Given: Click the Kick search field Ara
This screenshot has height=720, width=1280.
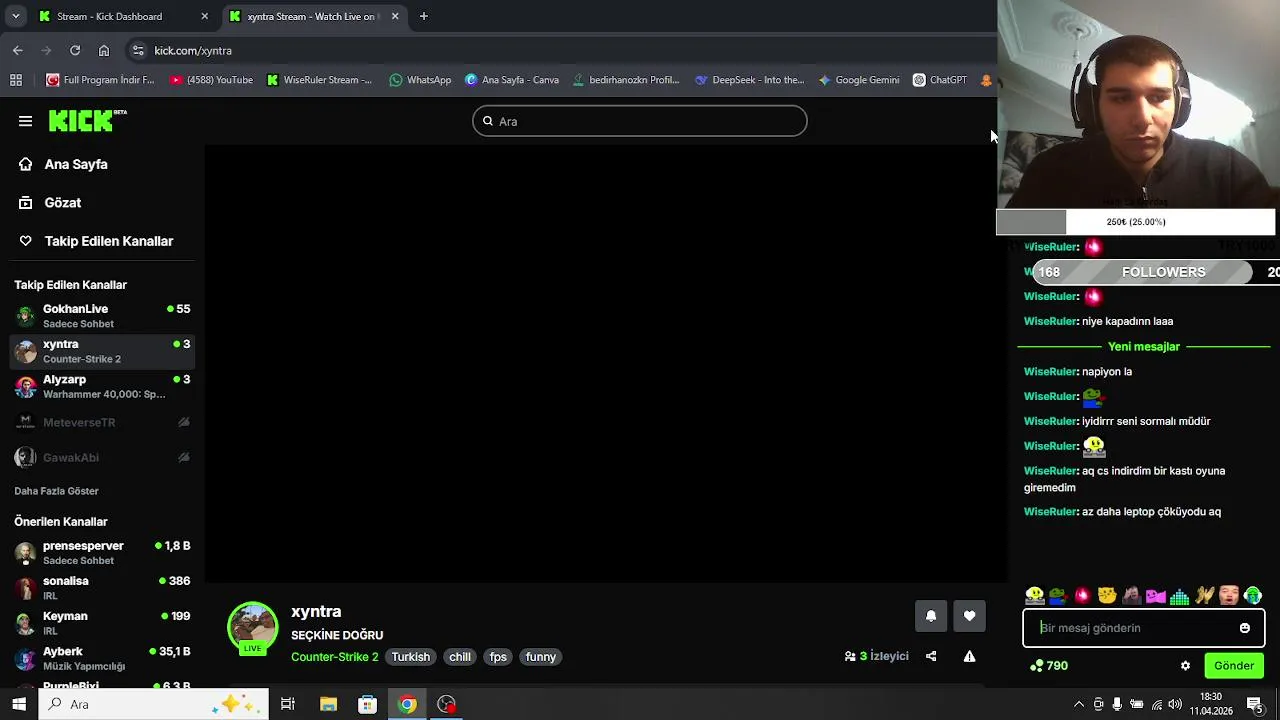Looking at the screenshot, I should (640, 121).
